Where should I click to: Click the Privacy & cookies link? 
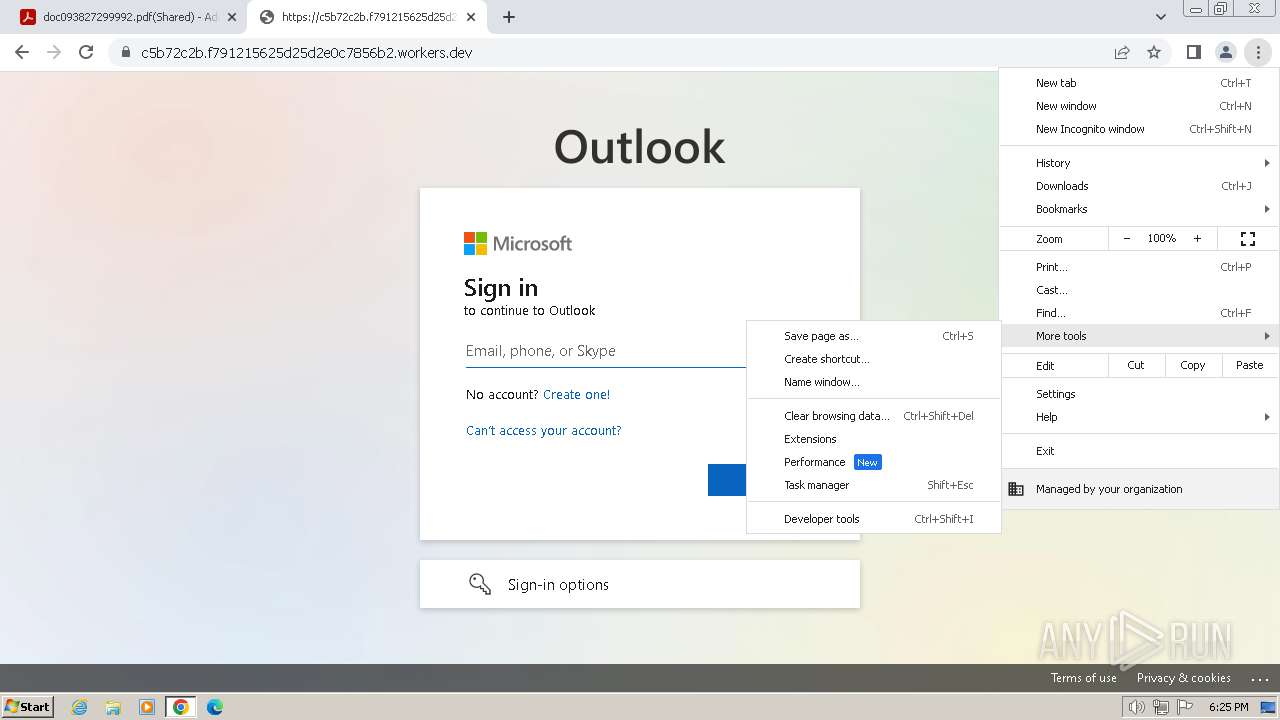pos(1183,678)
